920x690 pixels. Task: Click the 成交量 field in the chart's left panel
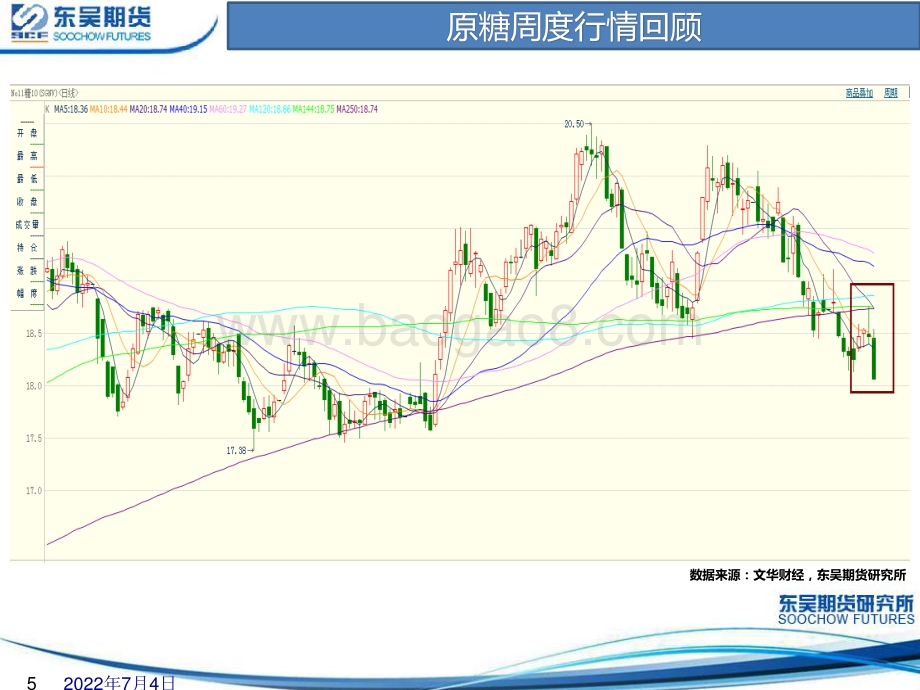[x=27, y=225]
